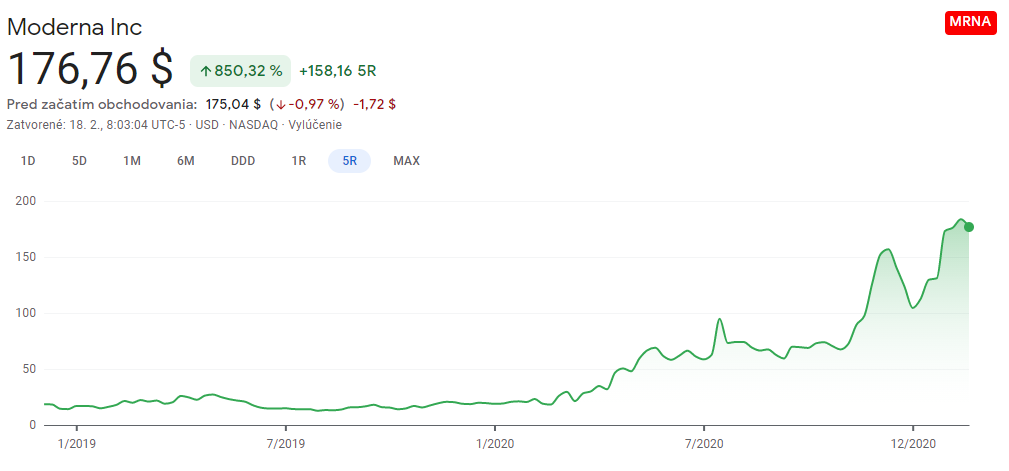
Task: Click the 1/2020 x-axis label
Action: tap(495, 444)
